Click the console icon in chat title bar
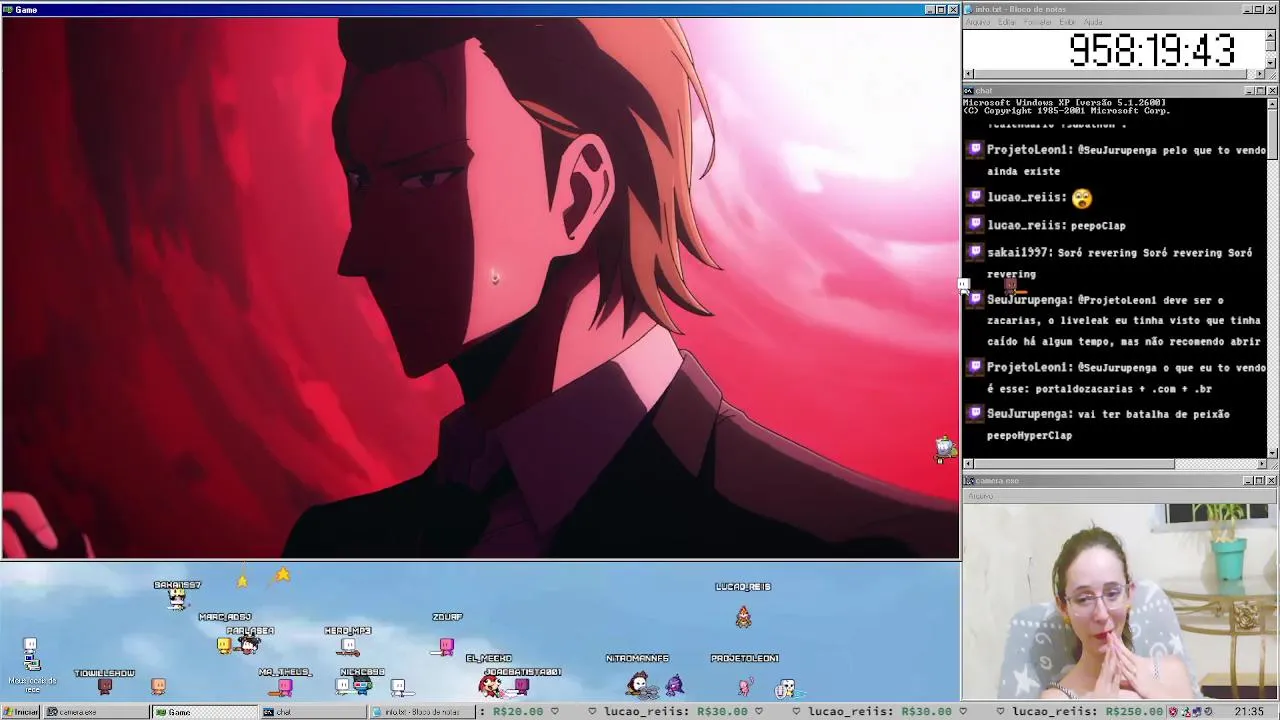Screen dimensions: 1280x720 (969, 91)
